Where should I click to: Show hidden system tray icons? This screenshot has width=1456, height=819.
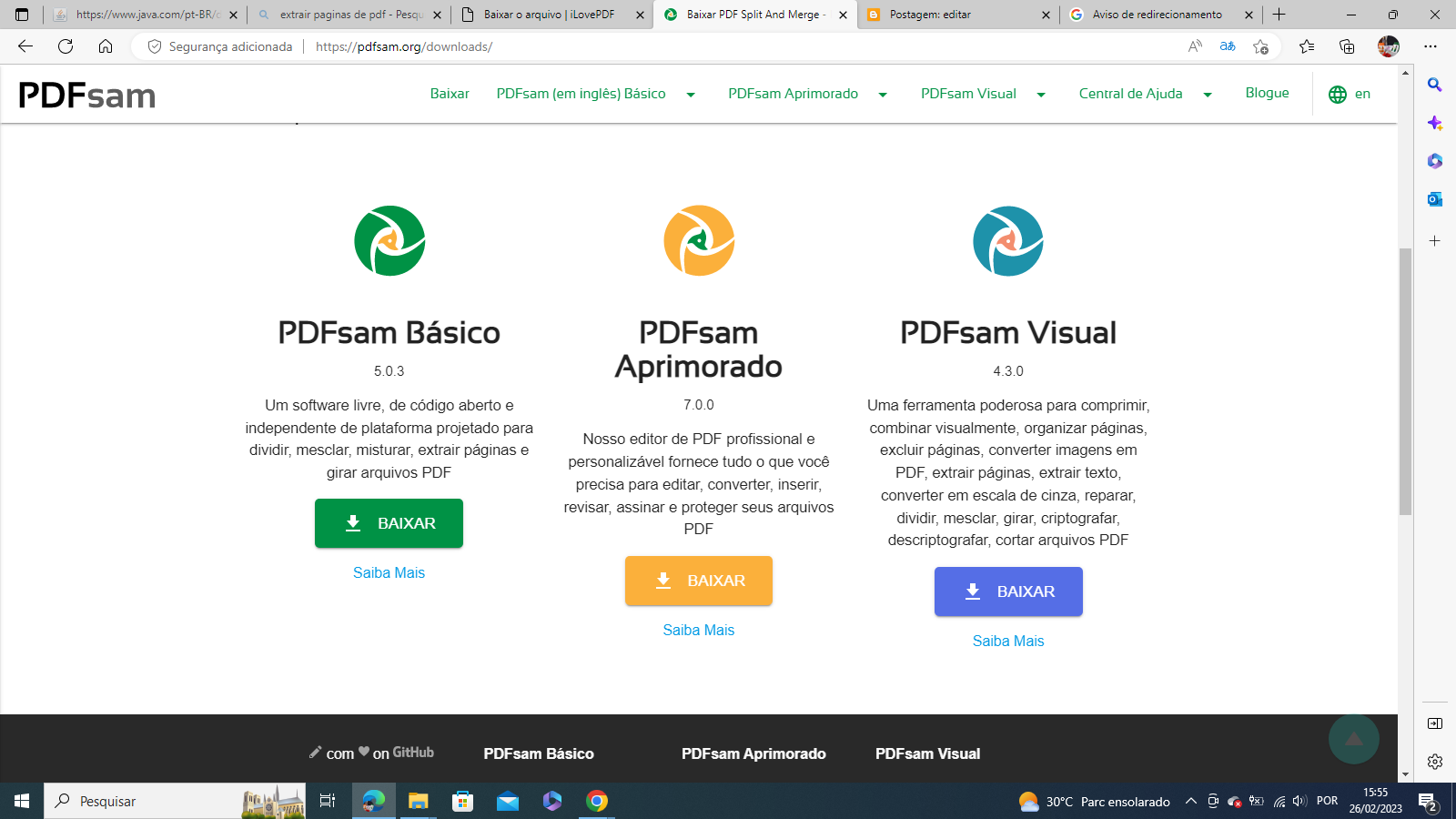click(1190, 801)
